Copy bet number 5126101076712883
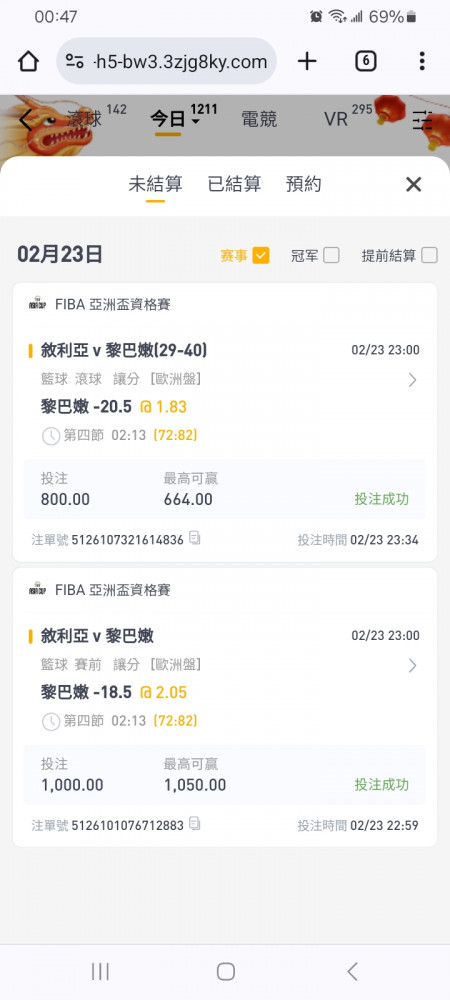 pyautogui.click(x=194, y=824)
